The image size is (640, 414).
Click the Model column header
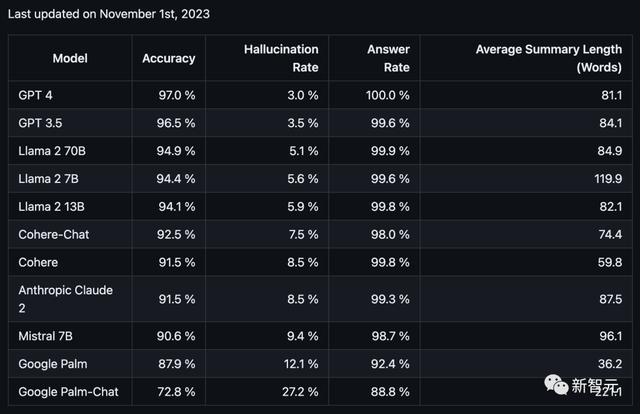click(70, 58)
